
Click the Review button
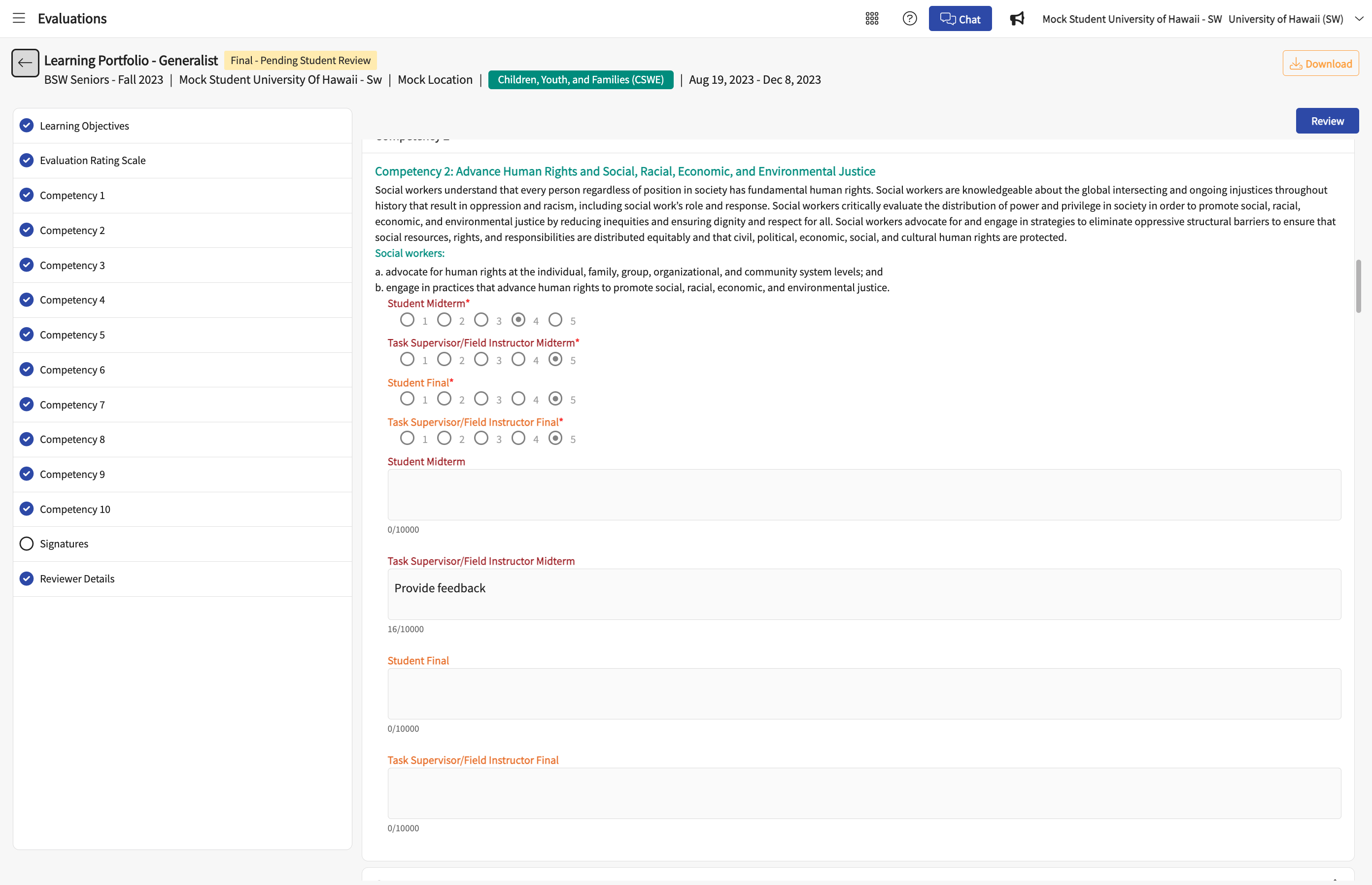[x=1327, y=121]
